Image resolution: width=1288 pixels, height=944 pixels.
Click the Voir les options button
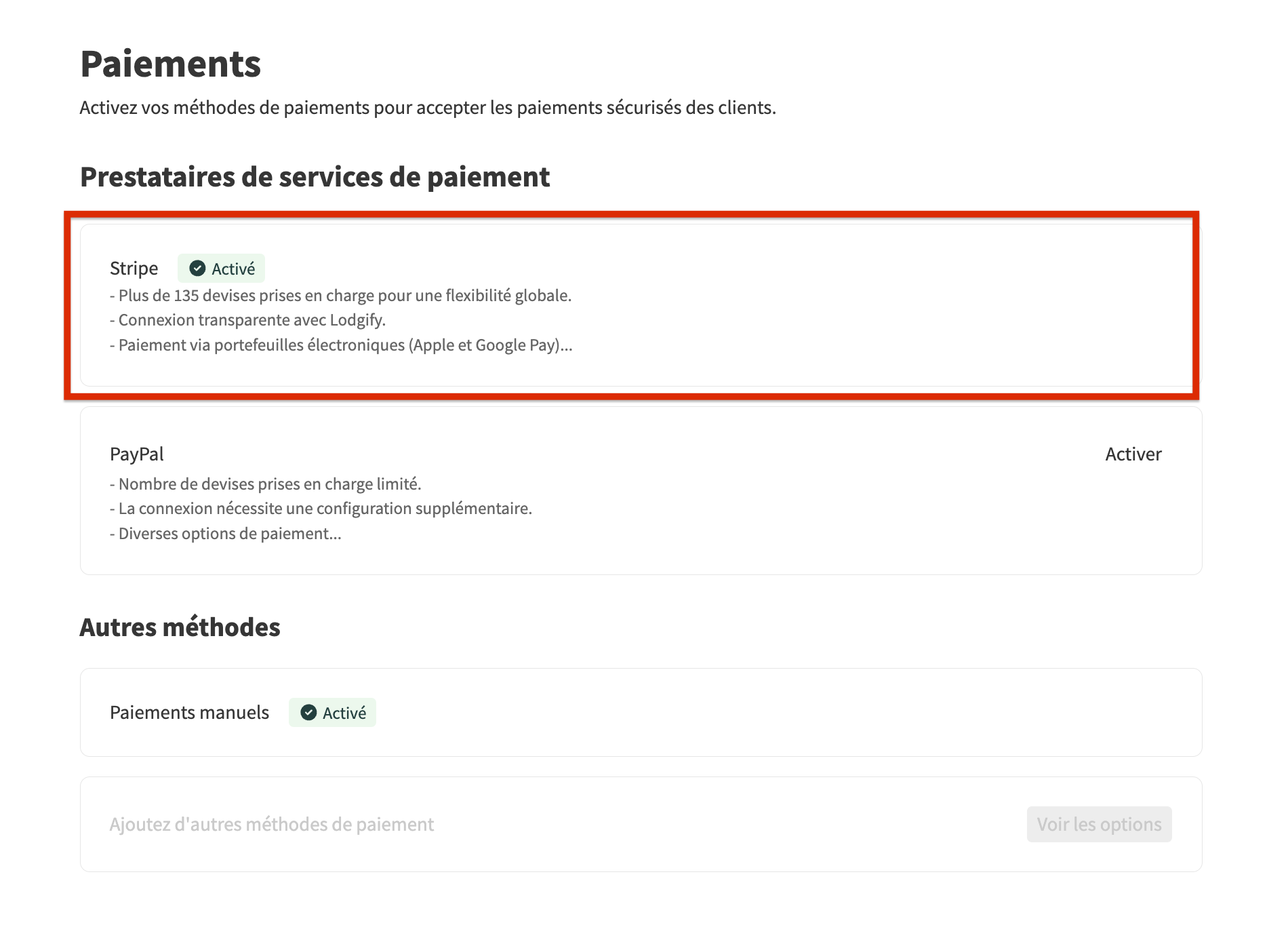click(x=1099, y=824)
